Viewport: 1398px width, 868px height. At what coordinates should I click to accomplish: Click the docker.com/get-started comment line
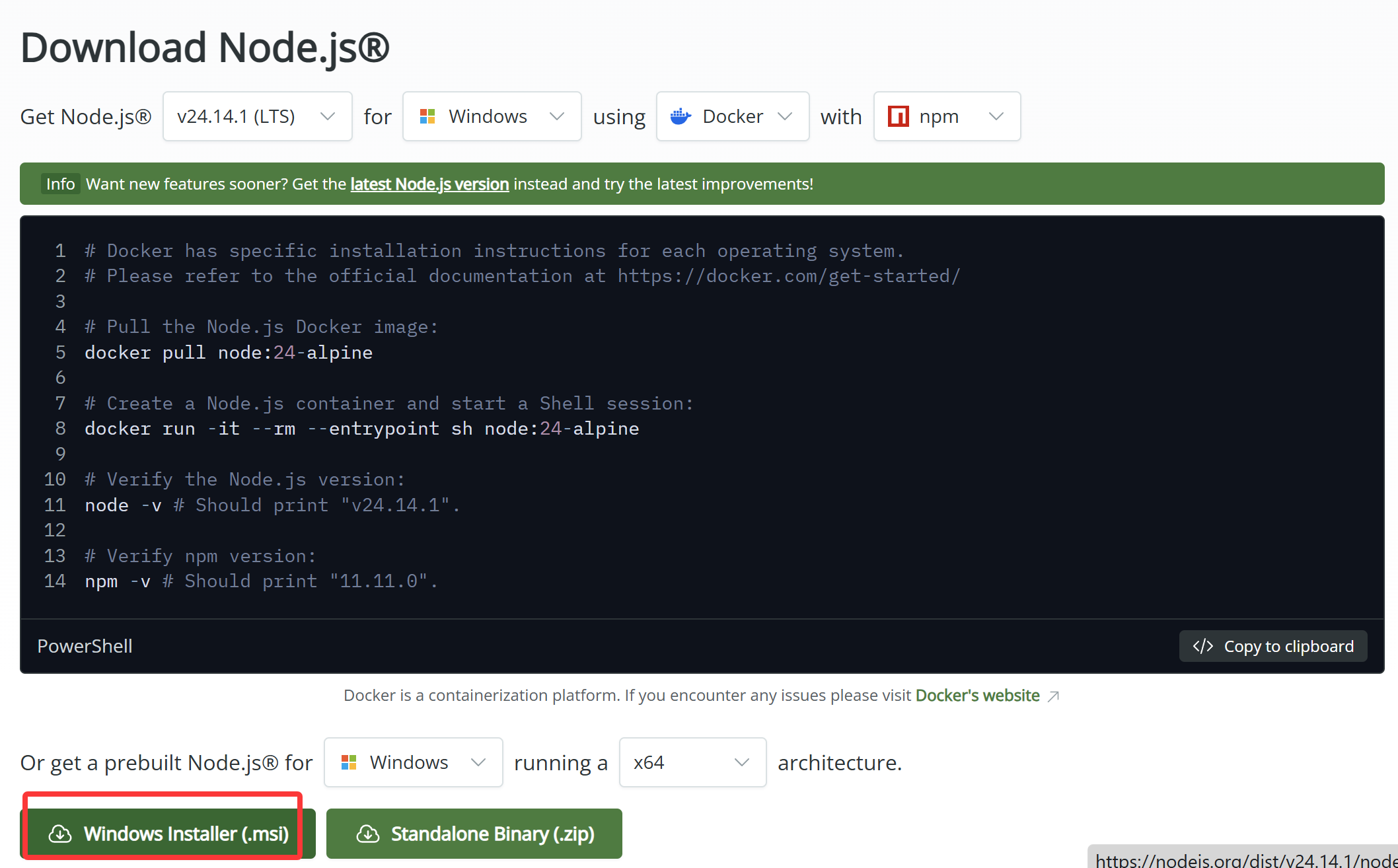click(523, 276)
